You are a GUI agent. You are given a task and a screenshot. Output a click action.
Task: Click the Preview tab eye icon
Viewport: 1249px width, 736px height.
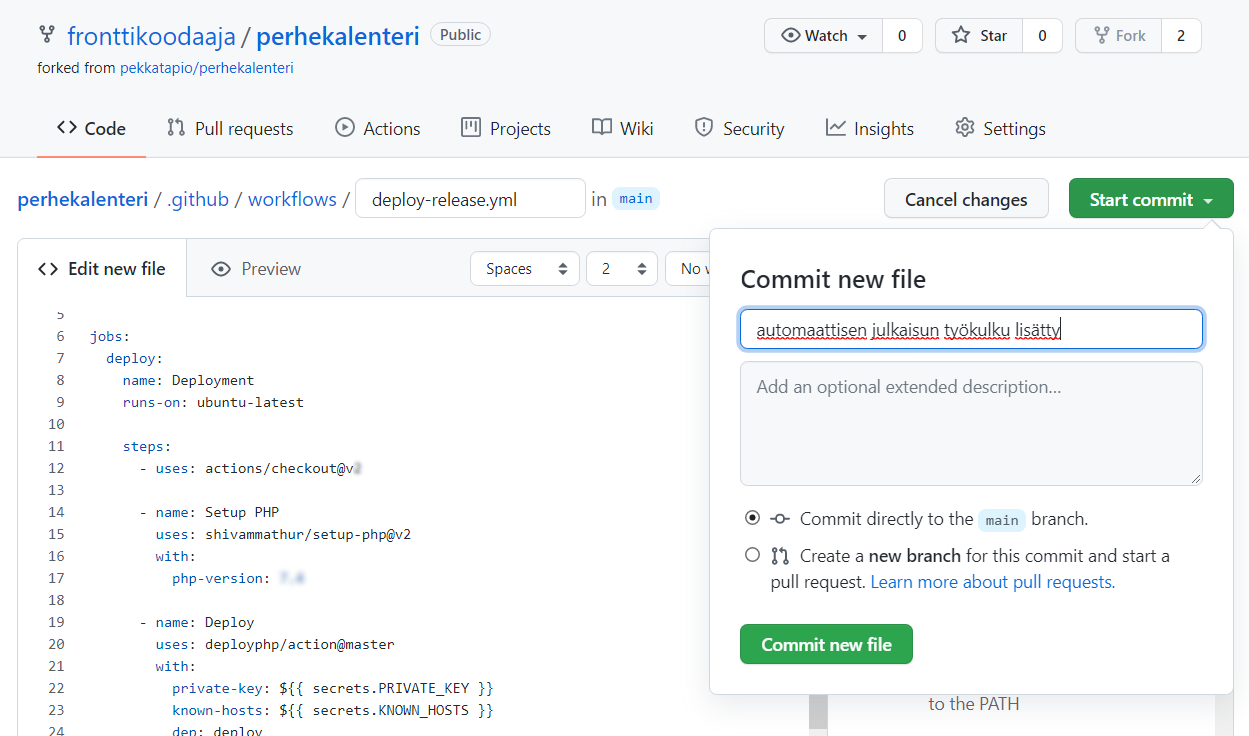click(221, 269)
